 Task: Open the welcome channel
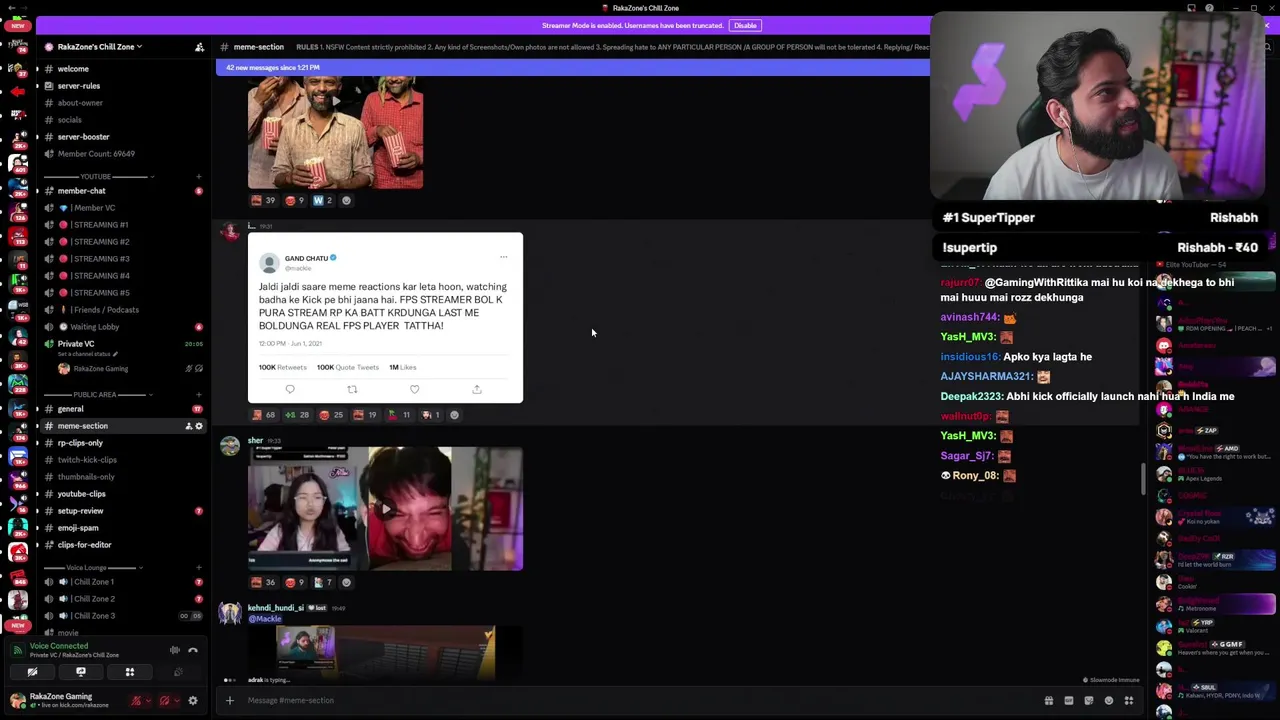[x=73, y=69]
